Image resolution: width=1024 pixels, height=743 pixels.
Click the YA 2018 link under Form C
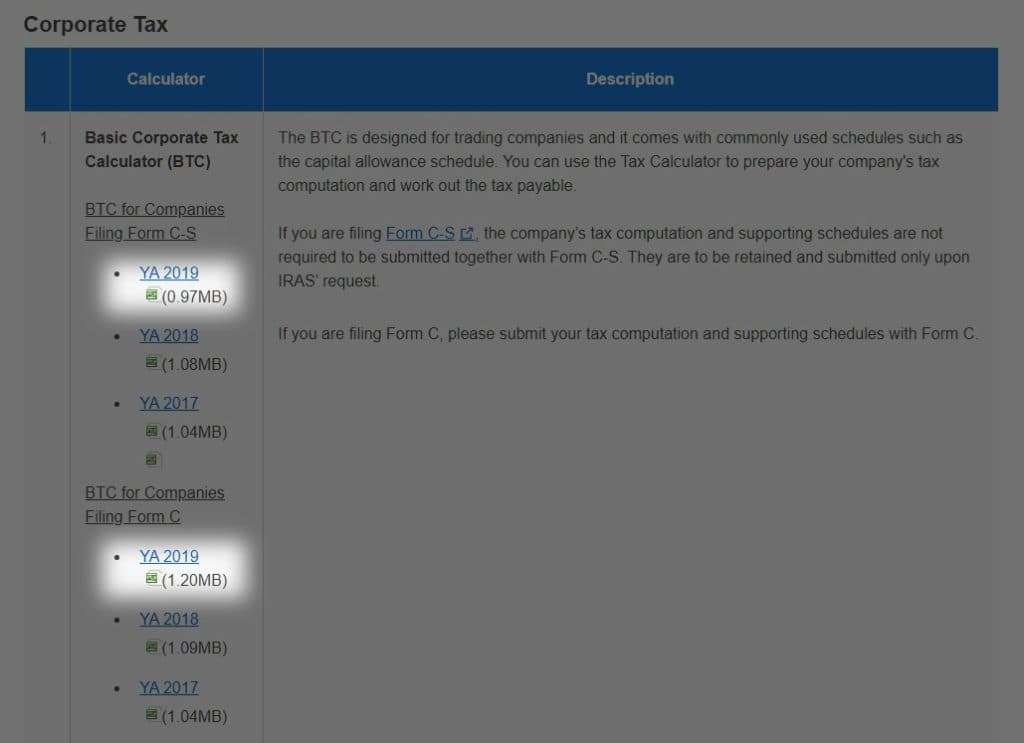click(x=168, y=619)
